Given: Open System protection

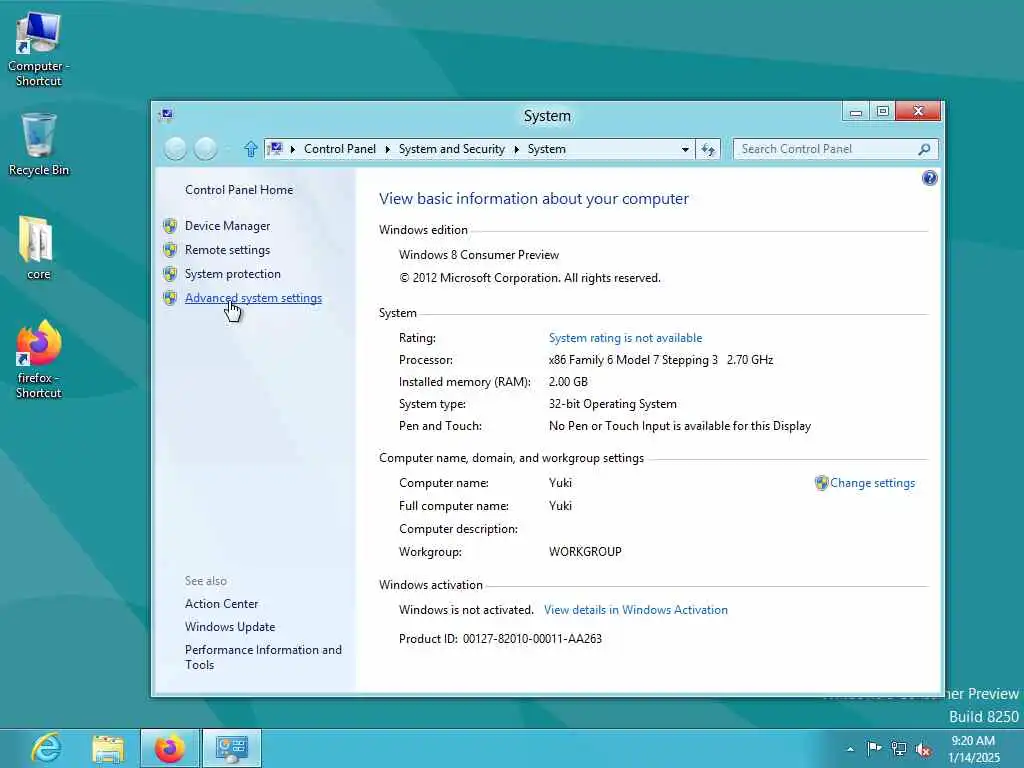Looking at the screenshot, I should pos(232,274).
